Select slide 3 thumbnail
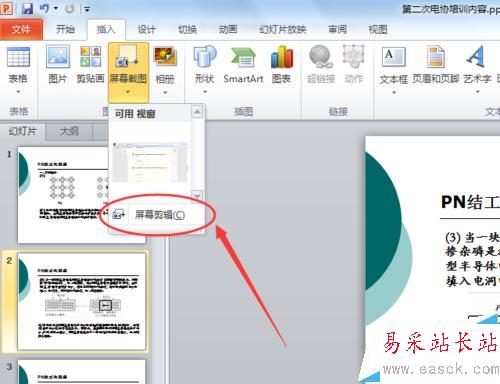Screen dimensions: 500x384 pos(82,372)
